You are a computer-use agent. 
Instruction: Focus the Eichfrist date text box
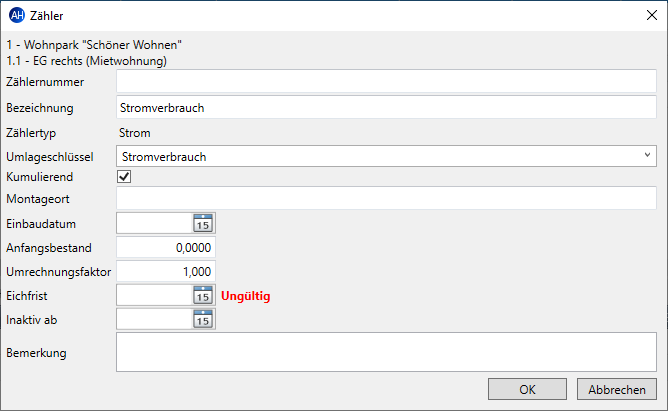[x=155, y=295]
